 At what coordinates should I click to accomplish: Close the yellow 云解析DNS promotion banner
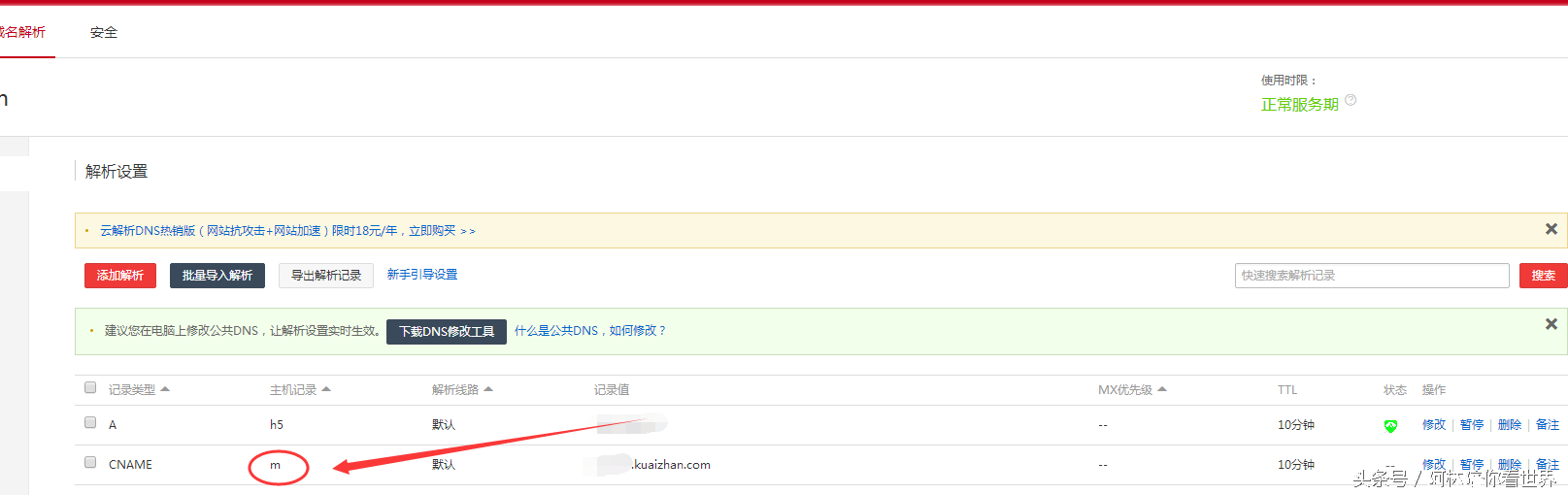click(x=1551, y=229)
